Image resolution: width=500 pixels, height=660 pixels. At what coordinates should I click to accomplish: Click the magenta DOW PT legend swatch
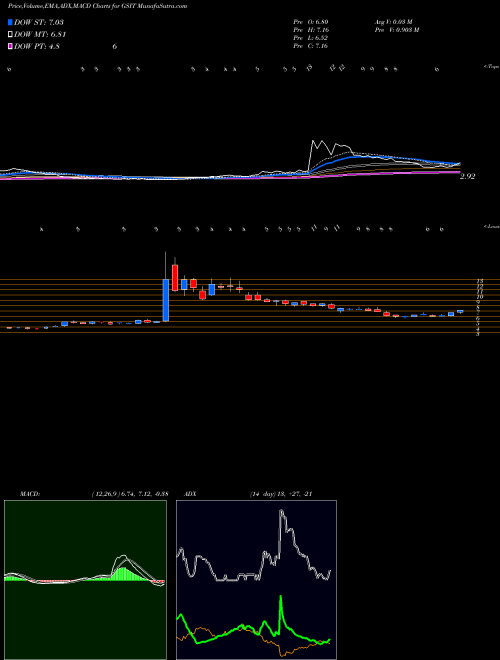point(10,46)
